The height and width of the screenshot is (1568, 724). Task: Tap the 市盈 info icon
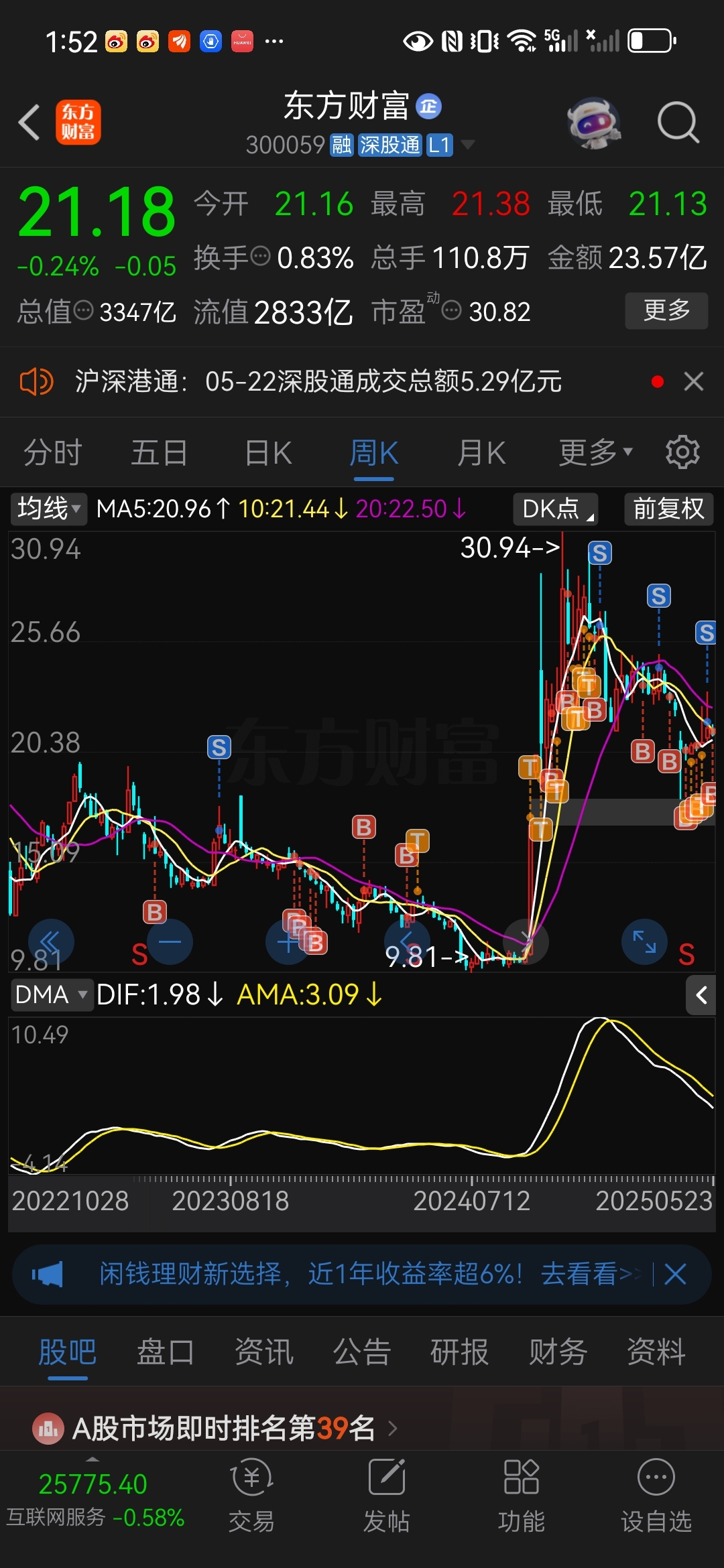point(452,310)
